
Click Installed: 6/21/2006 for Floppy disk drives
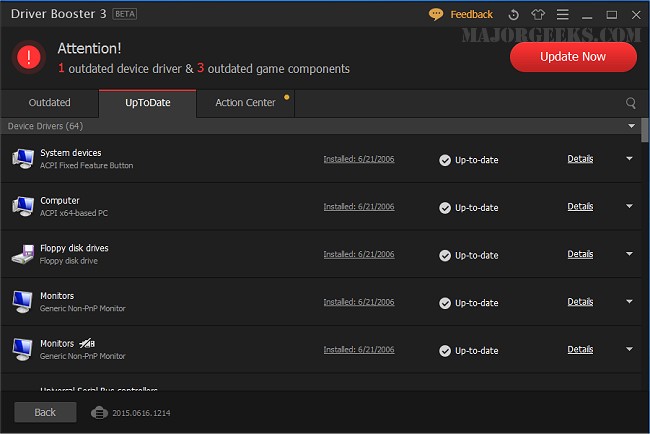click(359, 255)
